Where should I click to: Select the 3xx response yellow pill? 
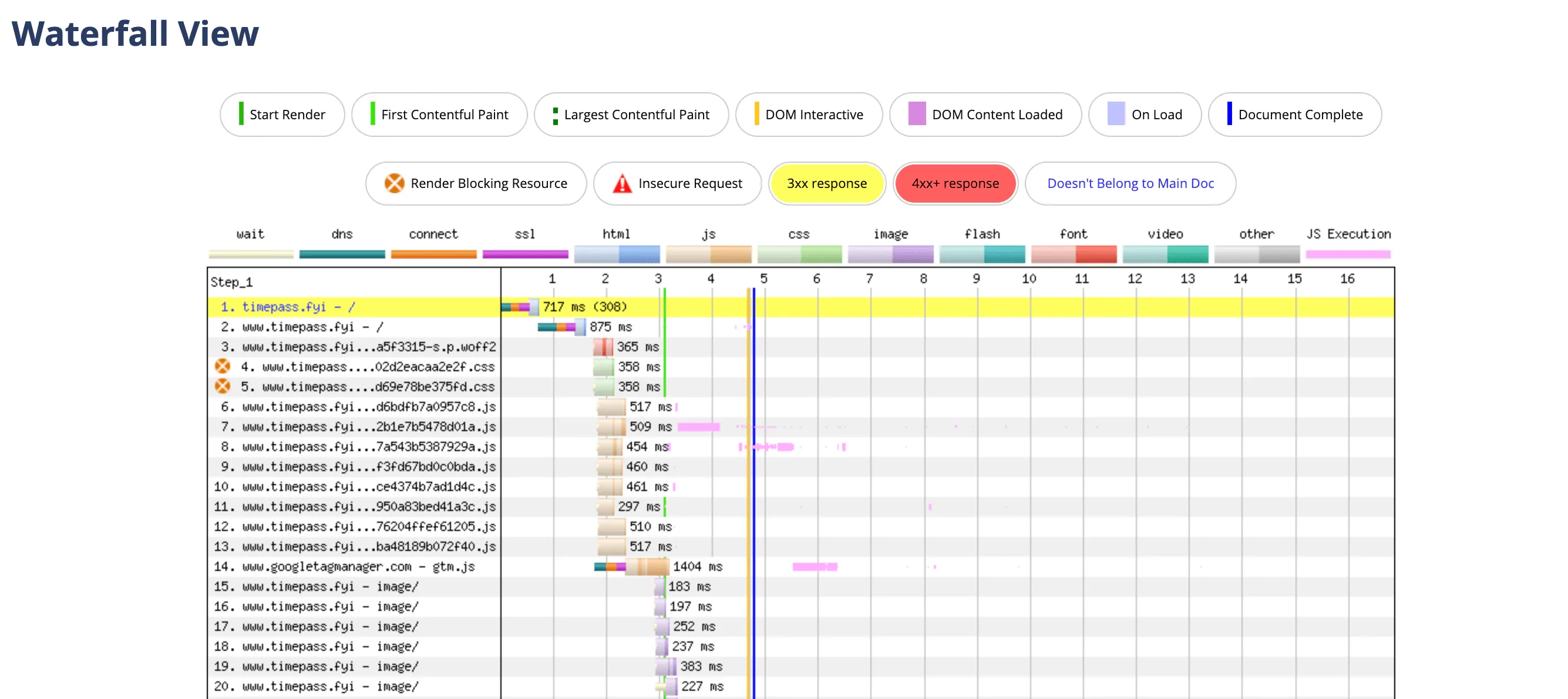(826, 183)
